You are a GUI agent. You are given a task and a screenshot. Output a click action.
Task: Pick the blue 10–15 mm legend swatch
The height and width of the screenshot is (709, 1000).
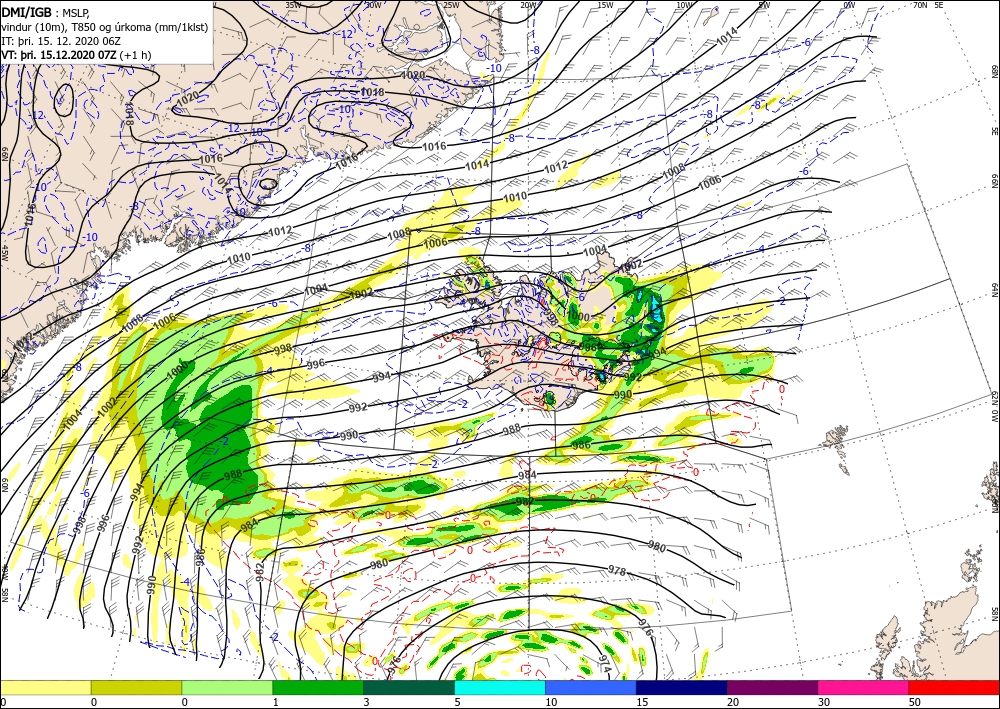coord(591,687)
